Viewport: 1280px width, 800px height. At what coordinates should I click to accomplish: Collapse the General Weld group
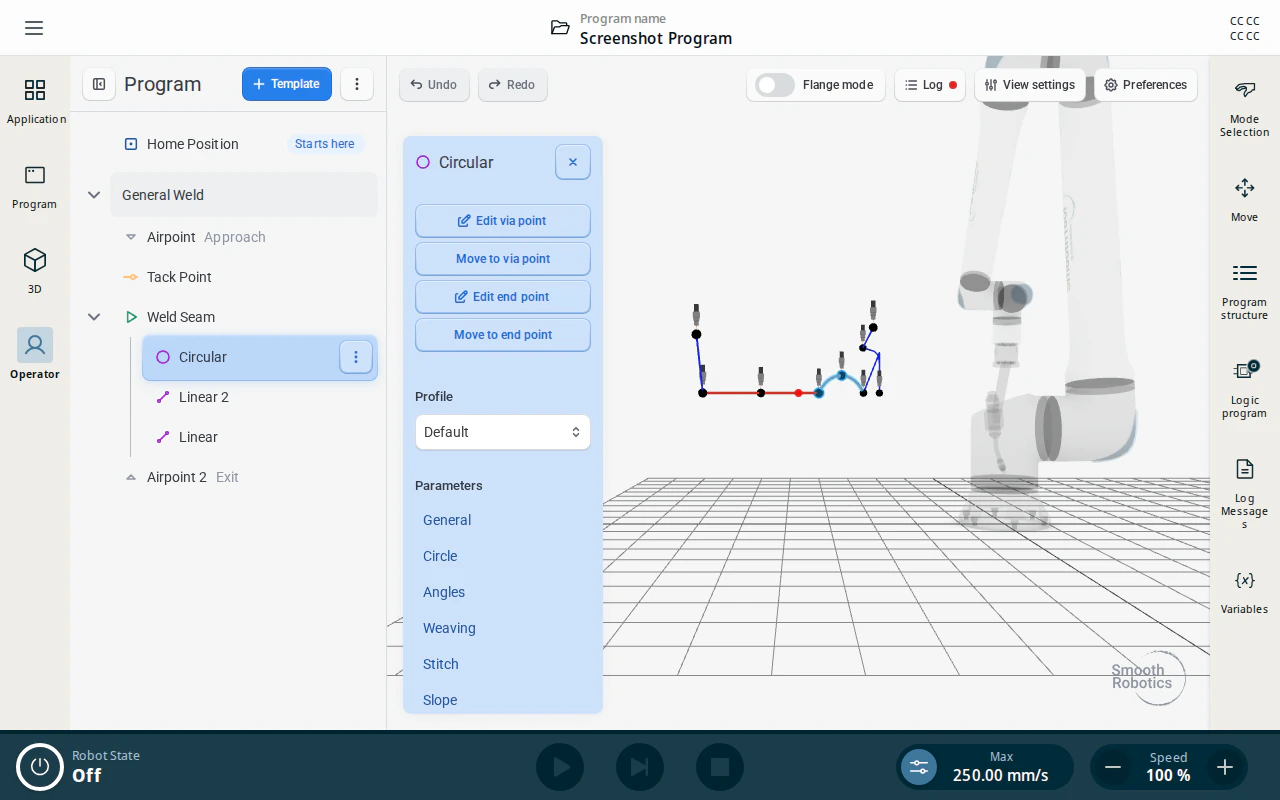[94, 195]
